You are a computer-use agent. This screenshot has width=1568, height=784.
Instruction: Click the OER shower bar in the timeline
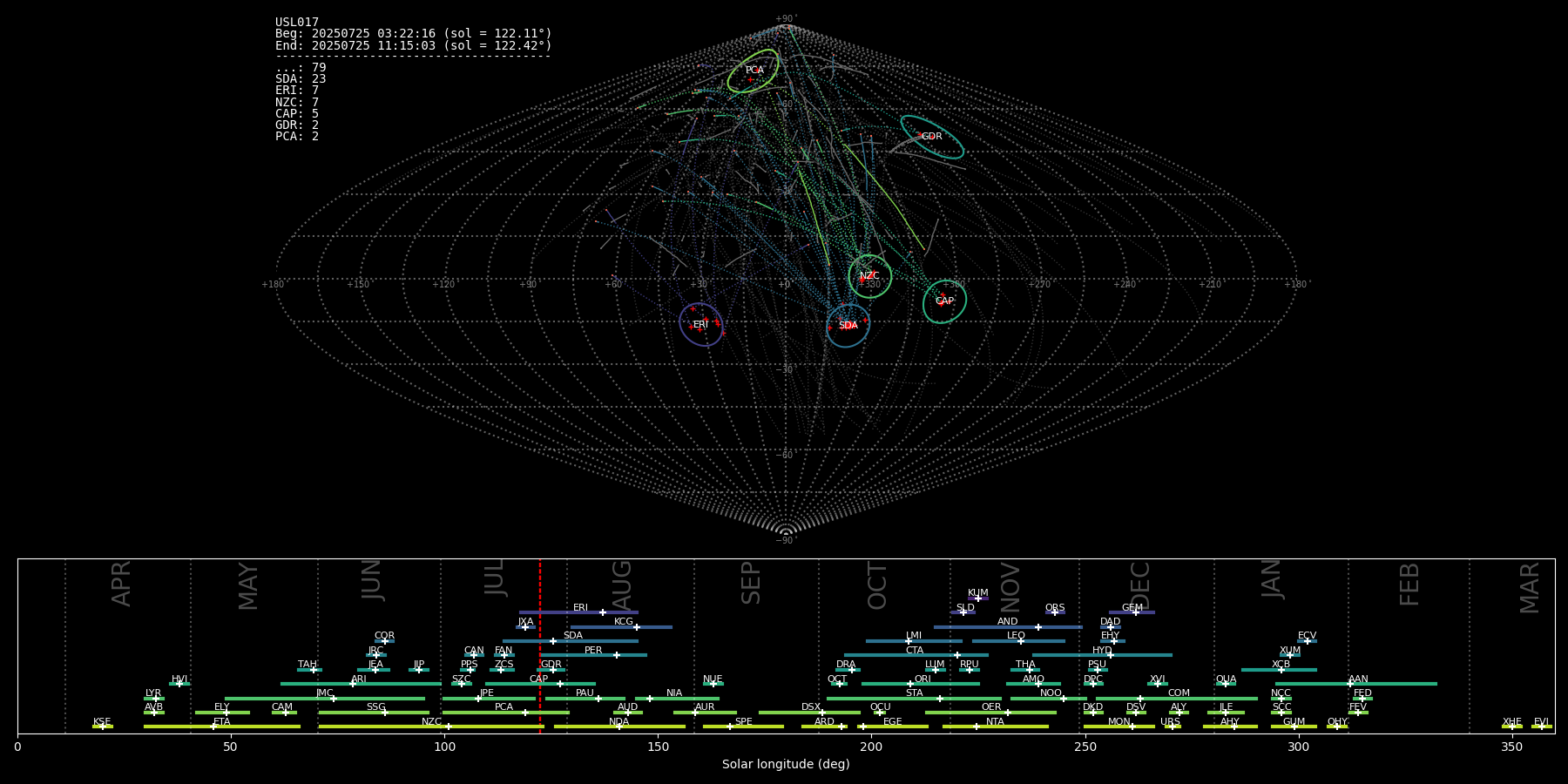pos(990,713)
